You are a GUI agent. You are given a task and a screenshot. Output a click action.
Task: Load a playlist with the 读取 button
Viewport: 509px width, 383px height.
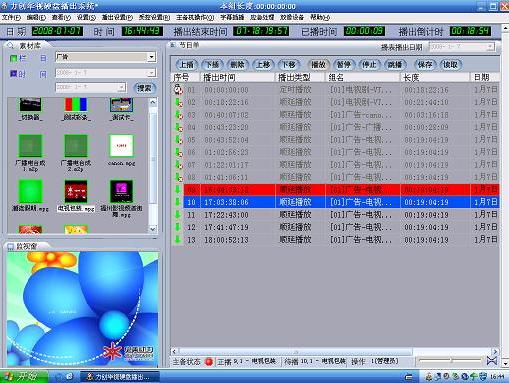pyautogui.click(x=450, y=65)
